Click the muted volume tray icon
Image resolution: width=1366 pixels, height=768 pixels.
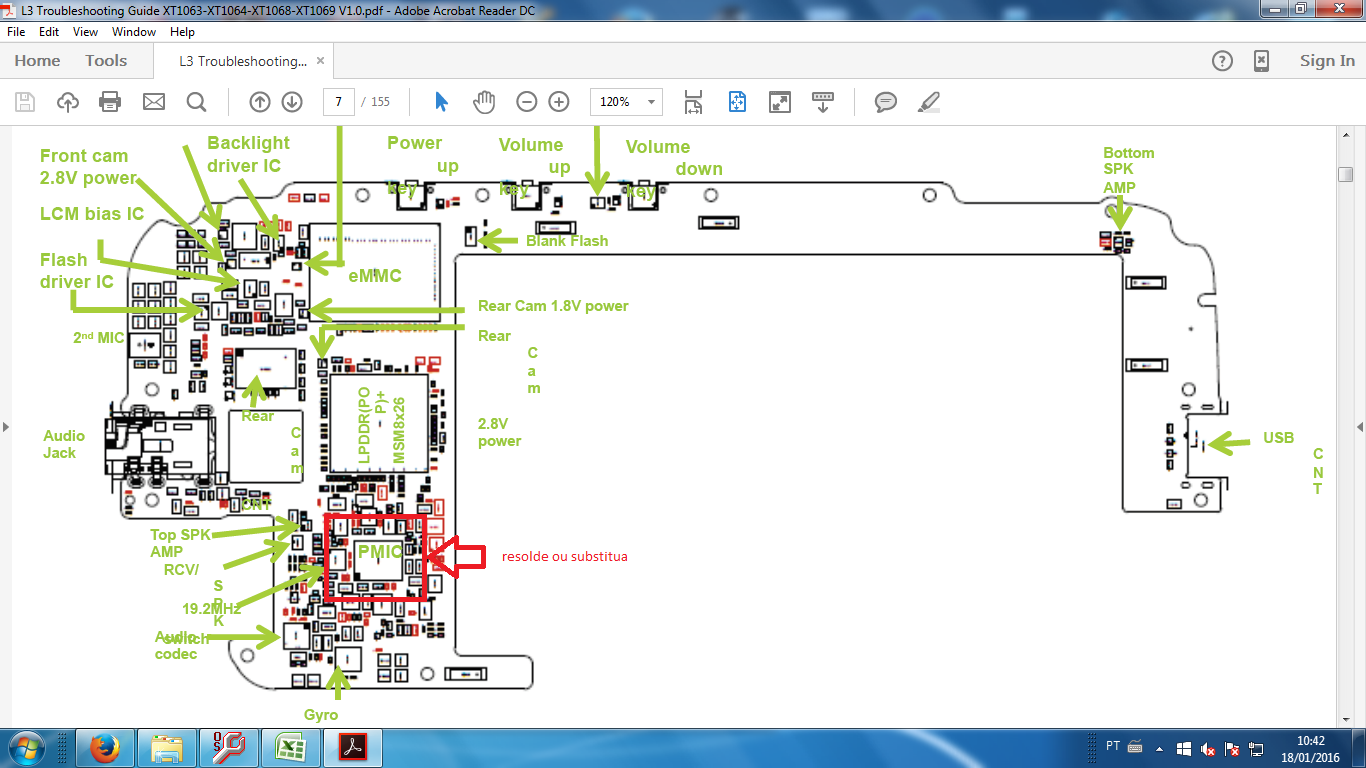click(x=1208, y=748)
